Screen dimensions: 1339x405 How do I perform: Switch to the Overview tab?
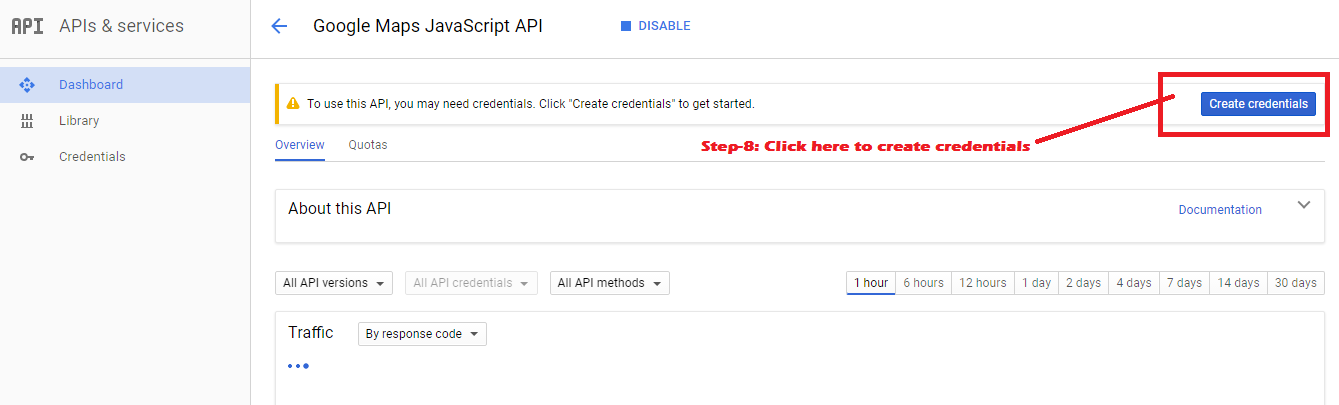[300, 145]
